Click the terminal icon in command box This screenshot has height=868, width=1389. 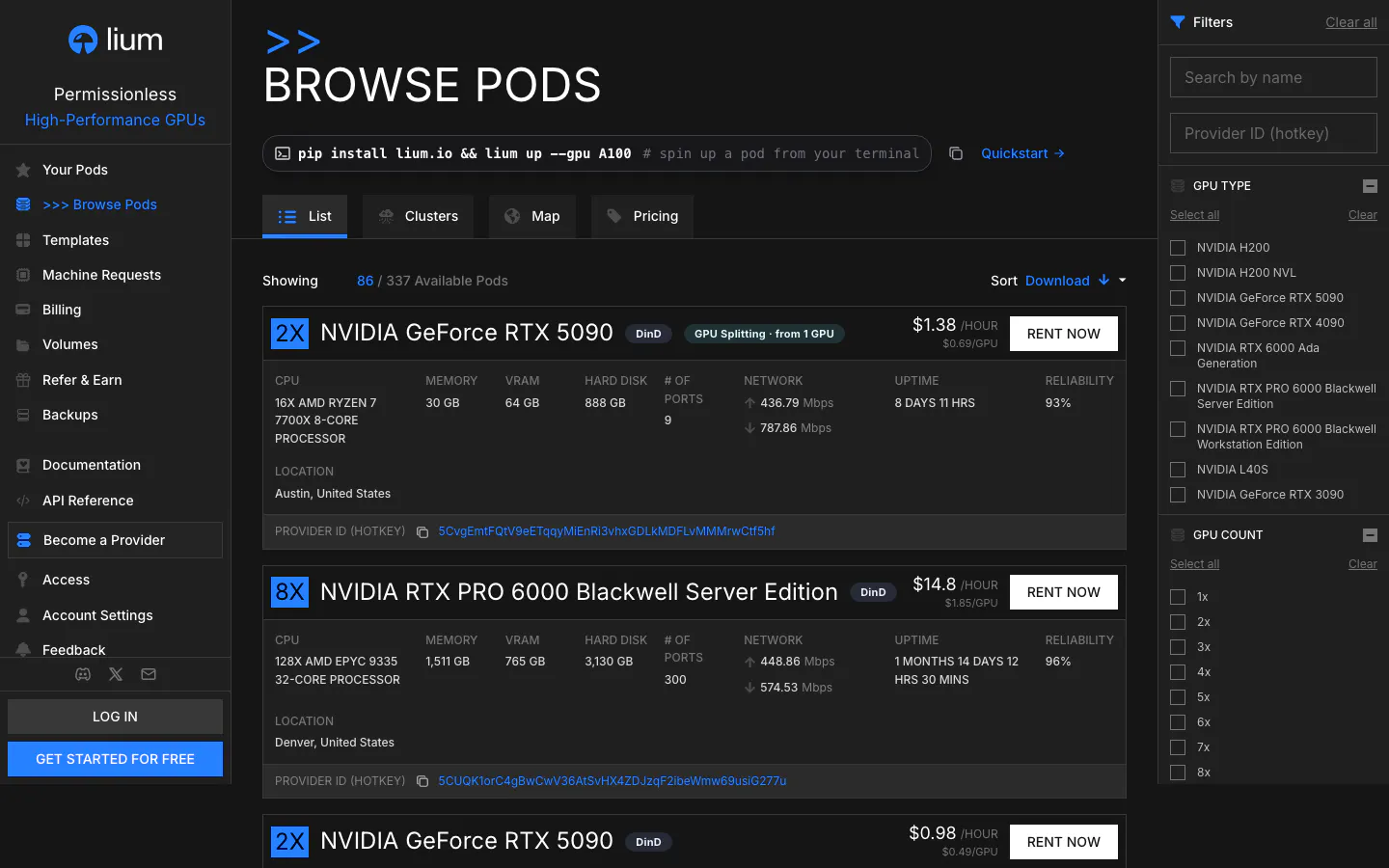[x=283, y=153]
